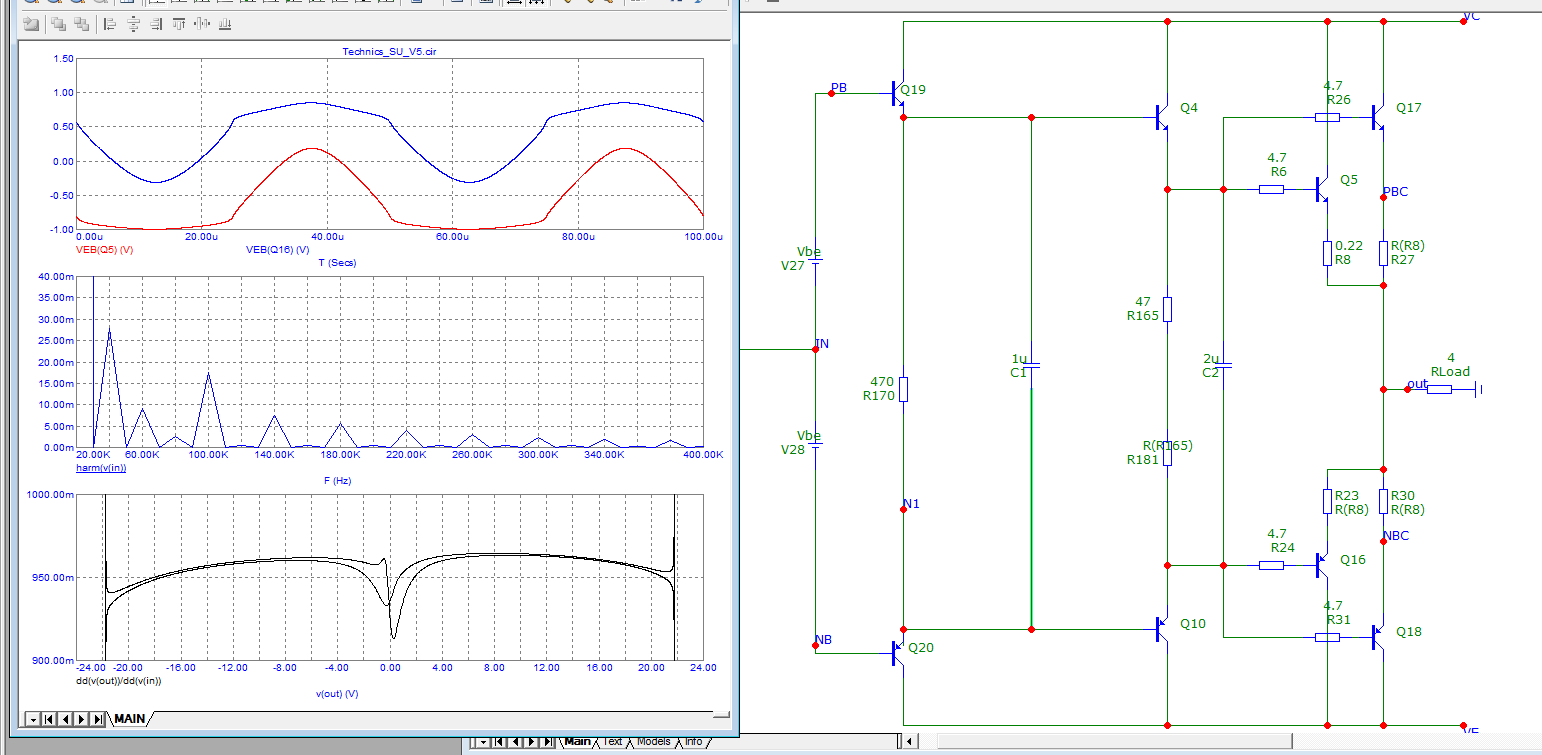This screenshot has height=755, width=1542.
Task: Select resistor R170 symbol
Action: [x=903, y=389]
